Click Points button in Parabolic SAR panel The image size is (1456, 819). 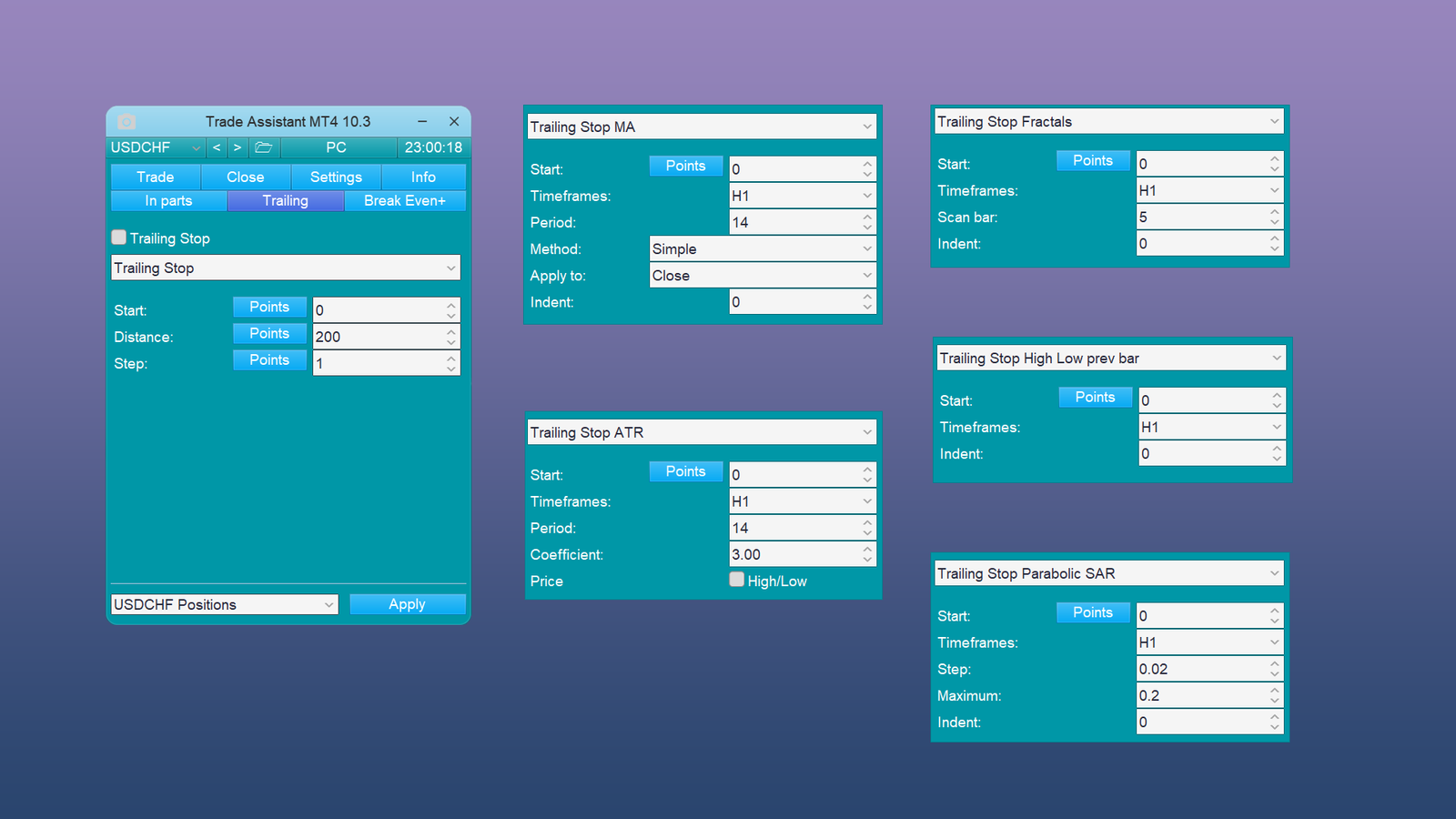pyautogui.click(x=1093, y=612)
